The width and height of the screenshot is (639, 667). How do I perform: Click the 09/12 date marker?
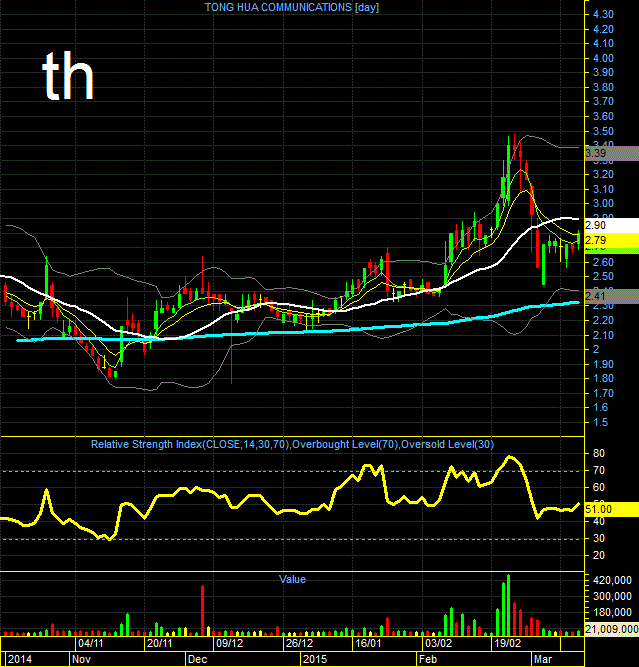coord(230,643)
